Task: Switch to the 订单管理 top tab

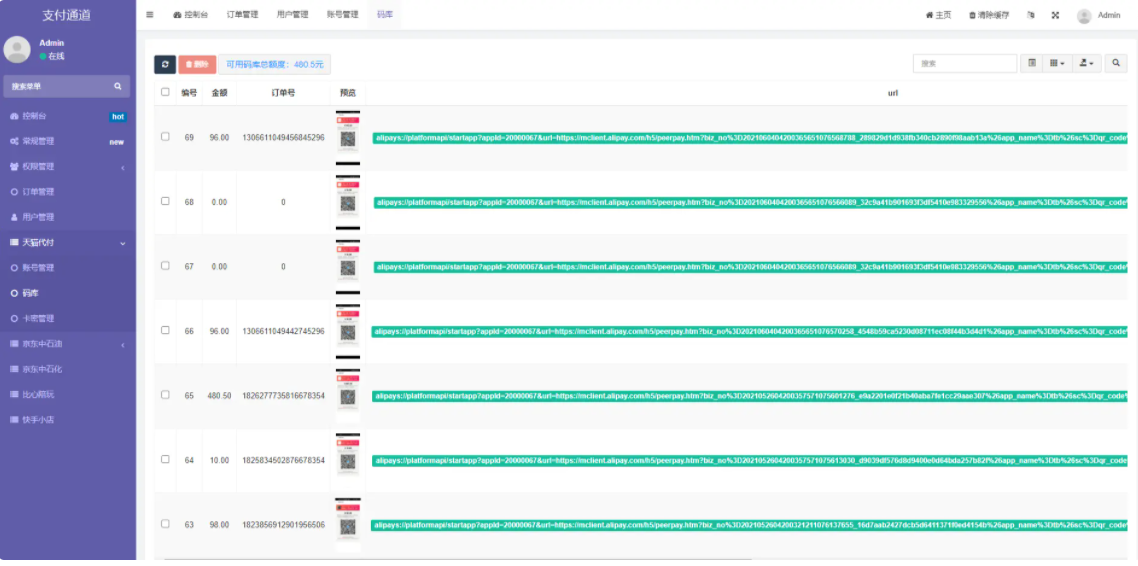Action: tap(242, 15)
